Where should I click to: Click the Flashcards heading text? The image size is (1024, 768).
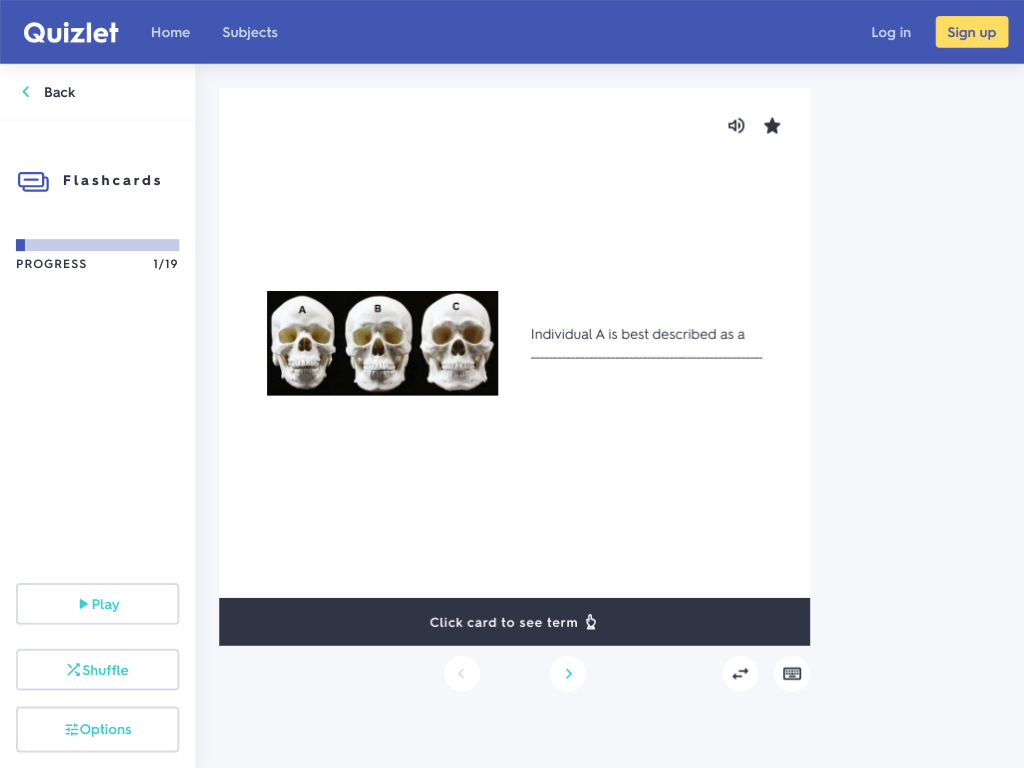tap(112, 180)
